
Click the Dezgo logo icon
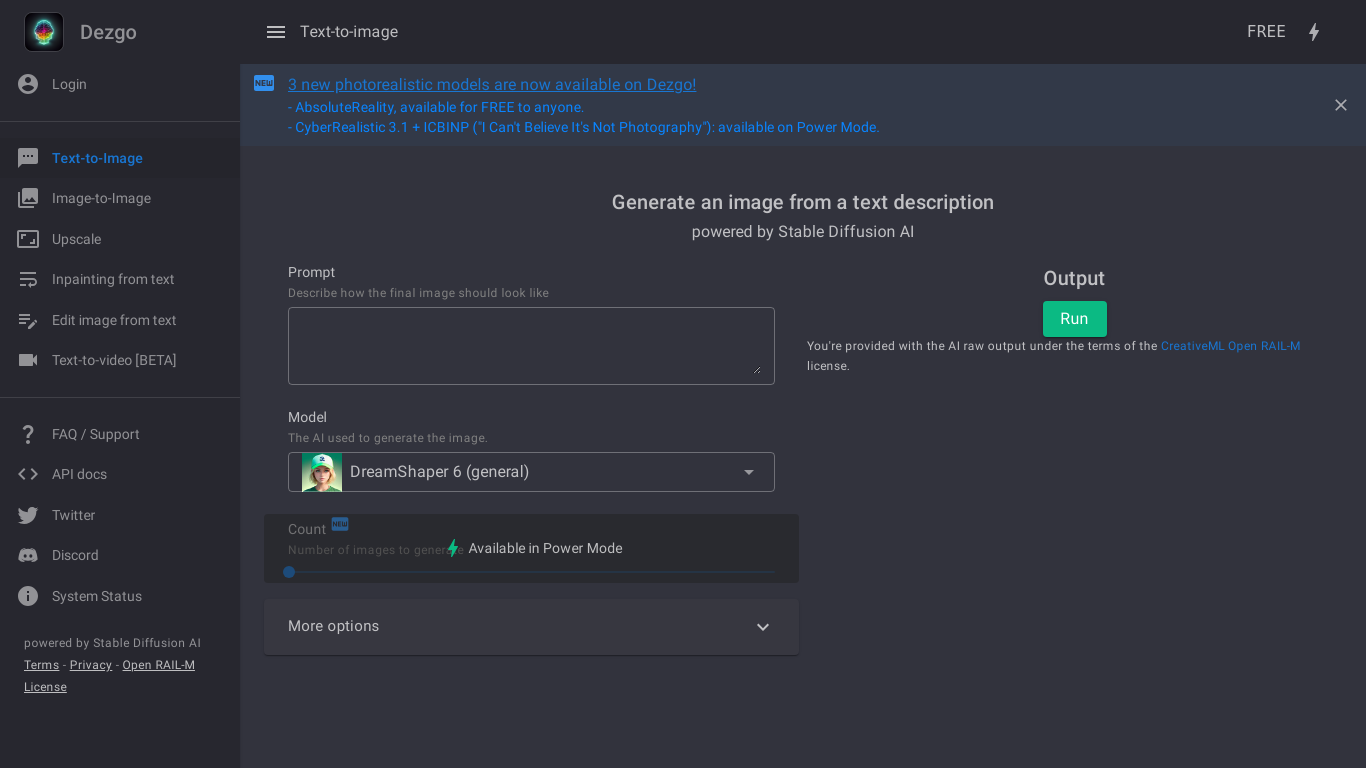coord(44,32)
